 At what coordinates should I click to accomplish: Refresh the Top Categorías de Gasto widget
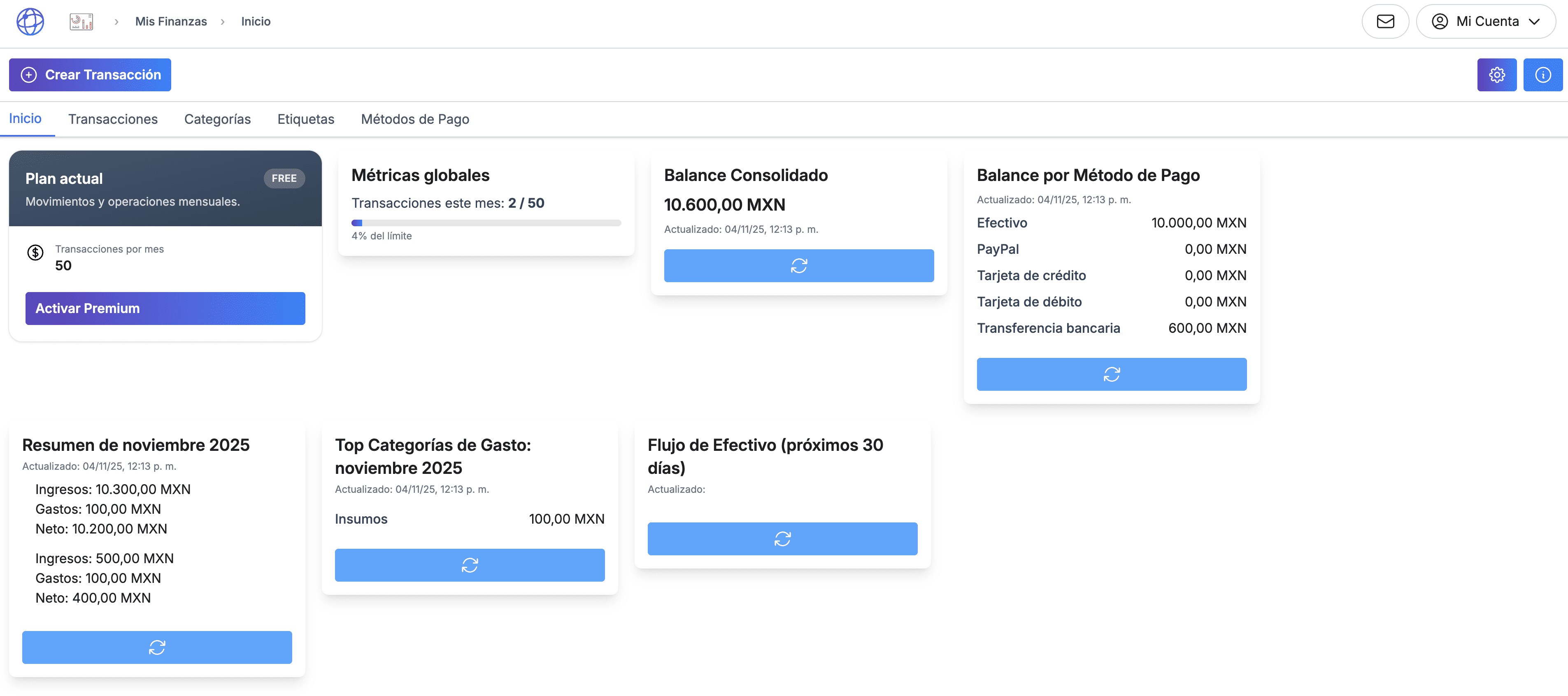coord(469,565)
